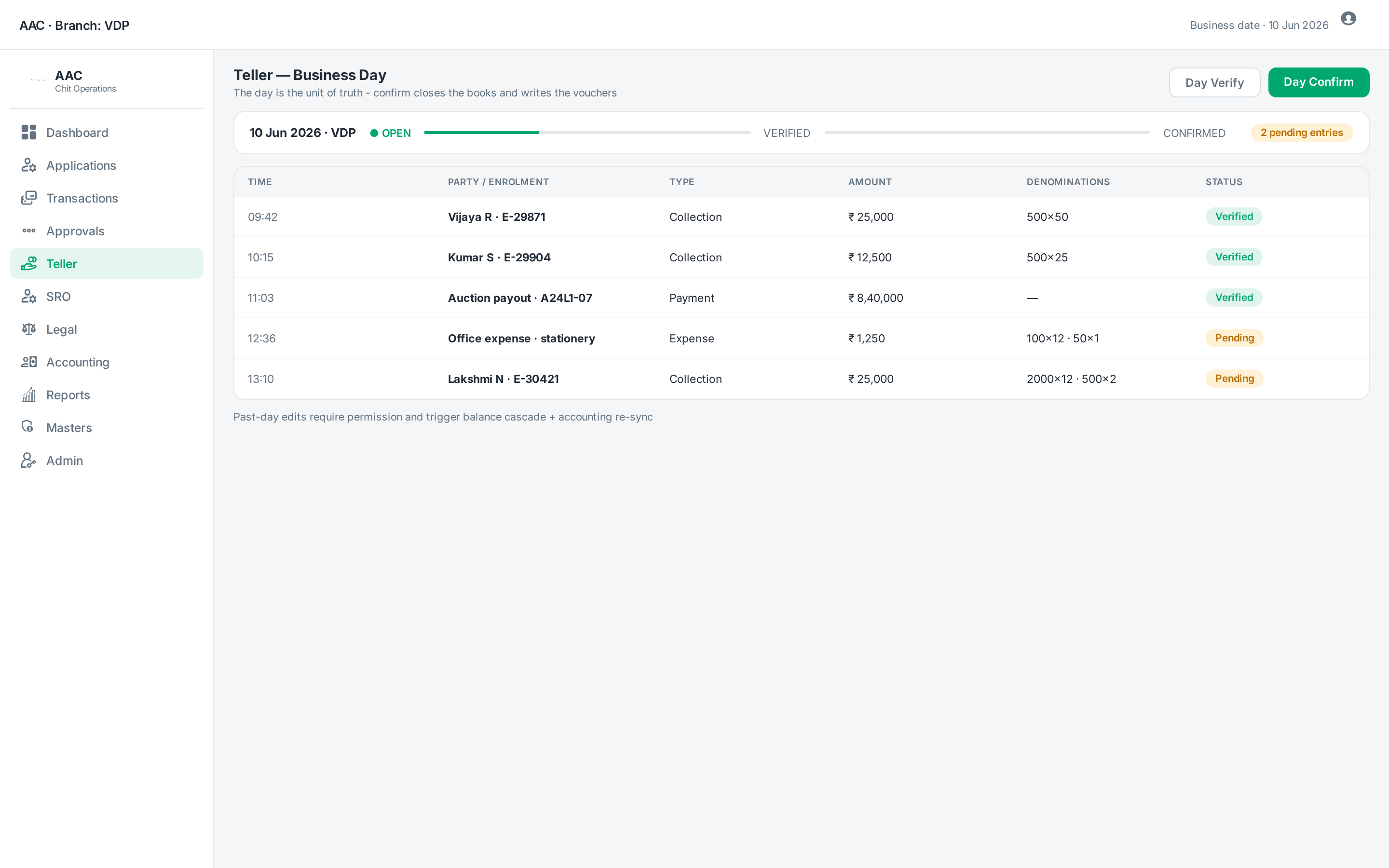Click the 2 pending entries badge
1389x868 pixels.
[x=1302, y=133]
